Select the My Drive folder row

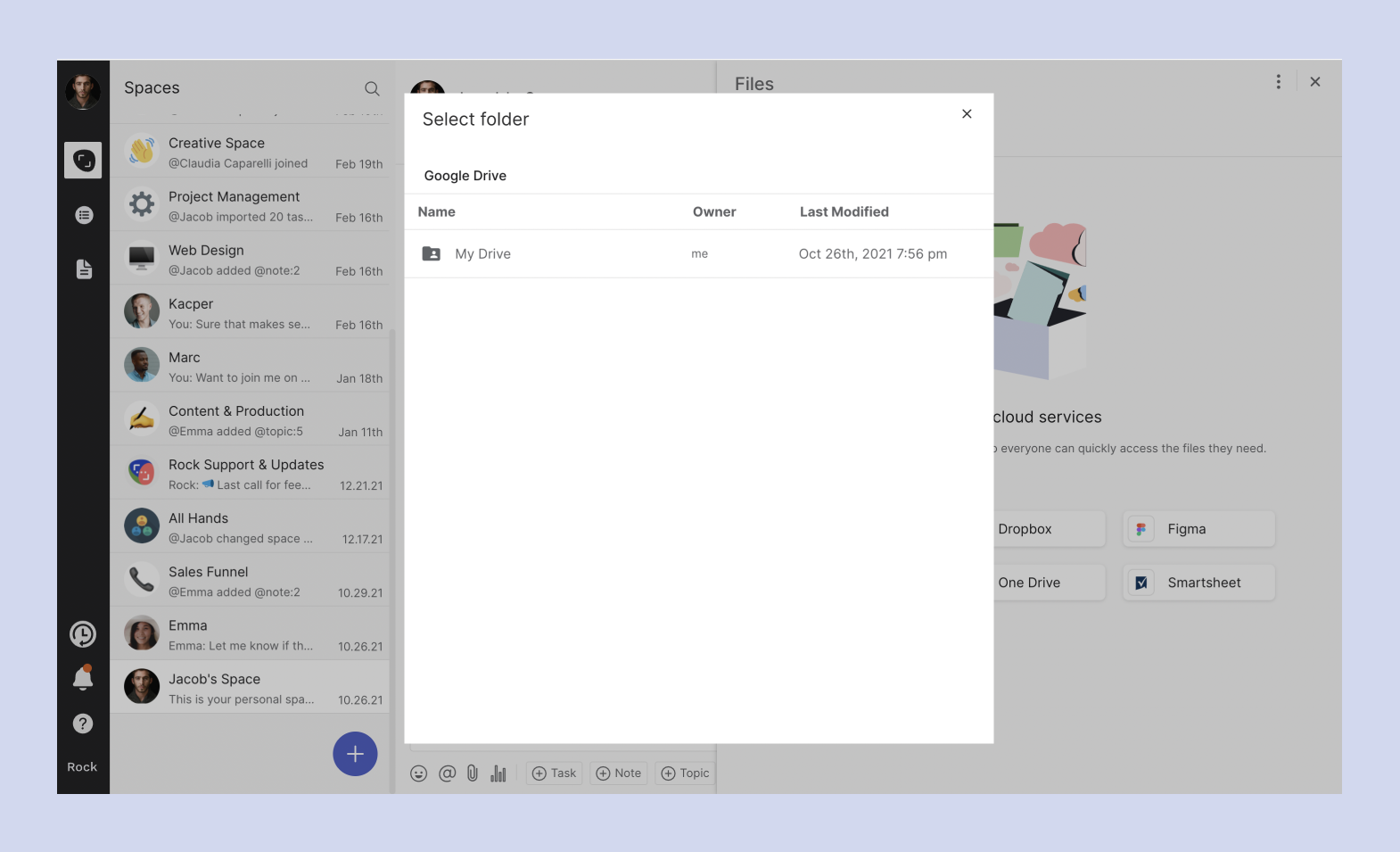(x=698, y=254)
